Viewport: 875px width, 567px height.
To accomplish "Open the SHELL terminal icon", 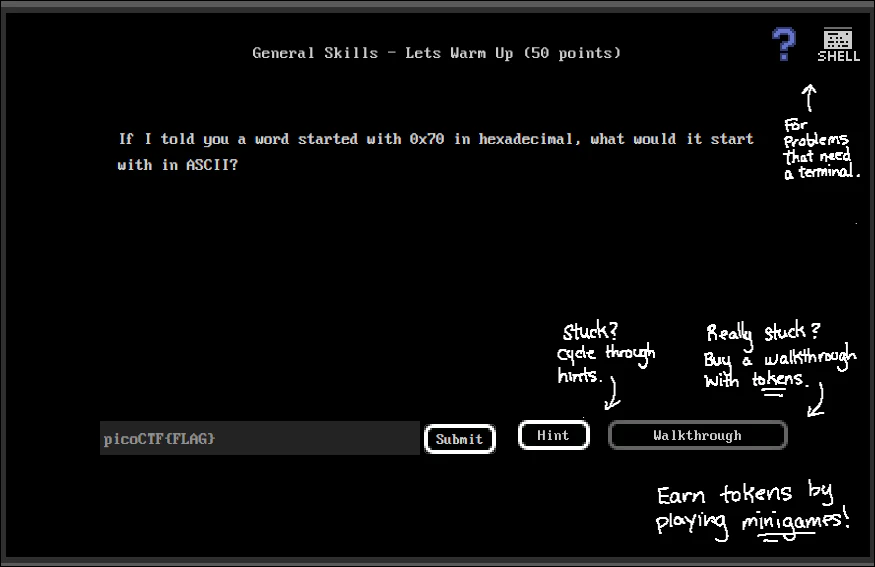I will (x=838, y=45).
